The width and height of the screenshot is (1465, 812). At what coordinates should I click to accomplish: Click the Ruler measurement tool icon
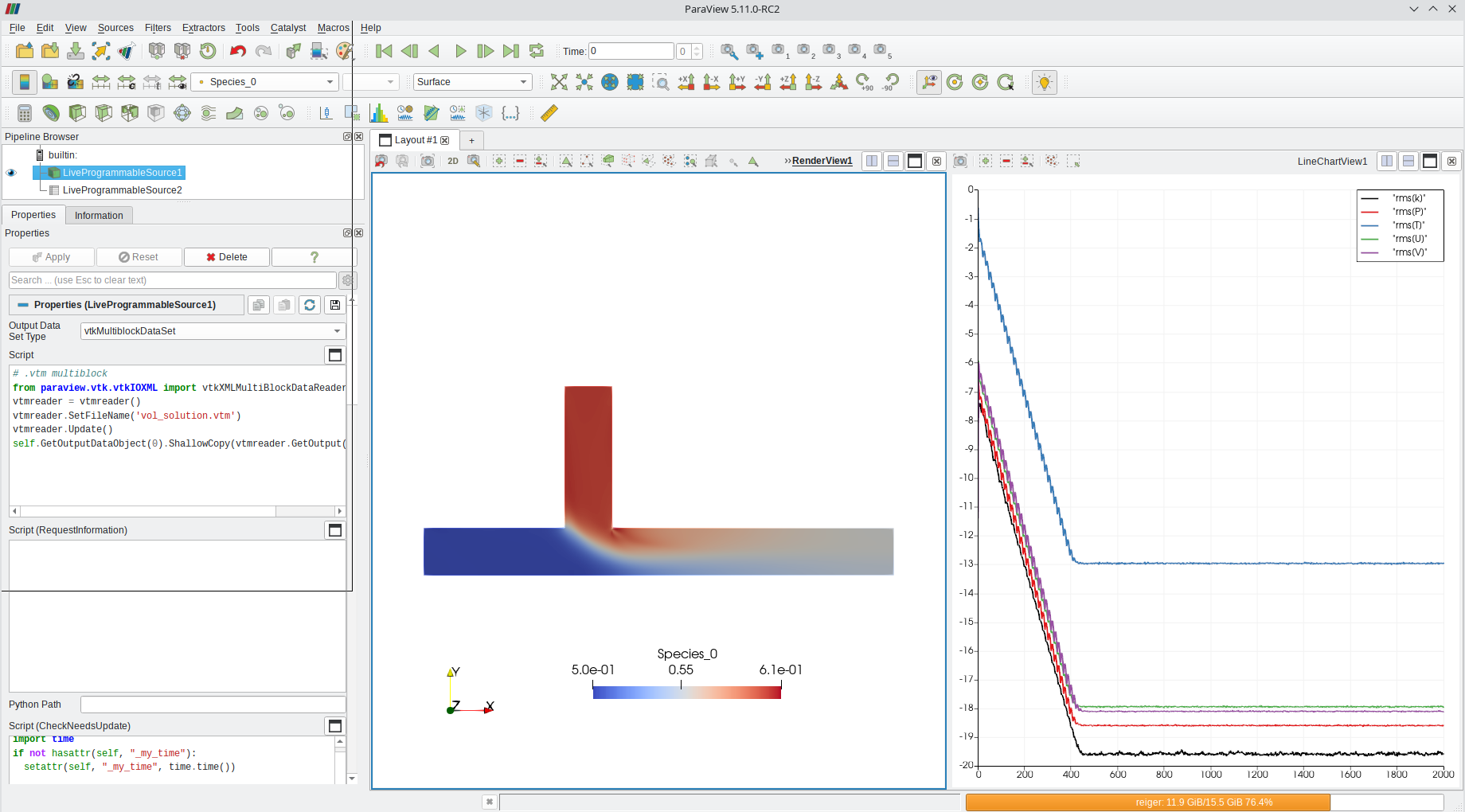549,113
